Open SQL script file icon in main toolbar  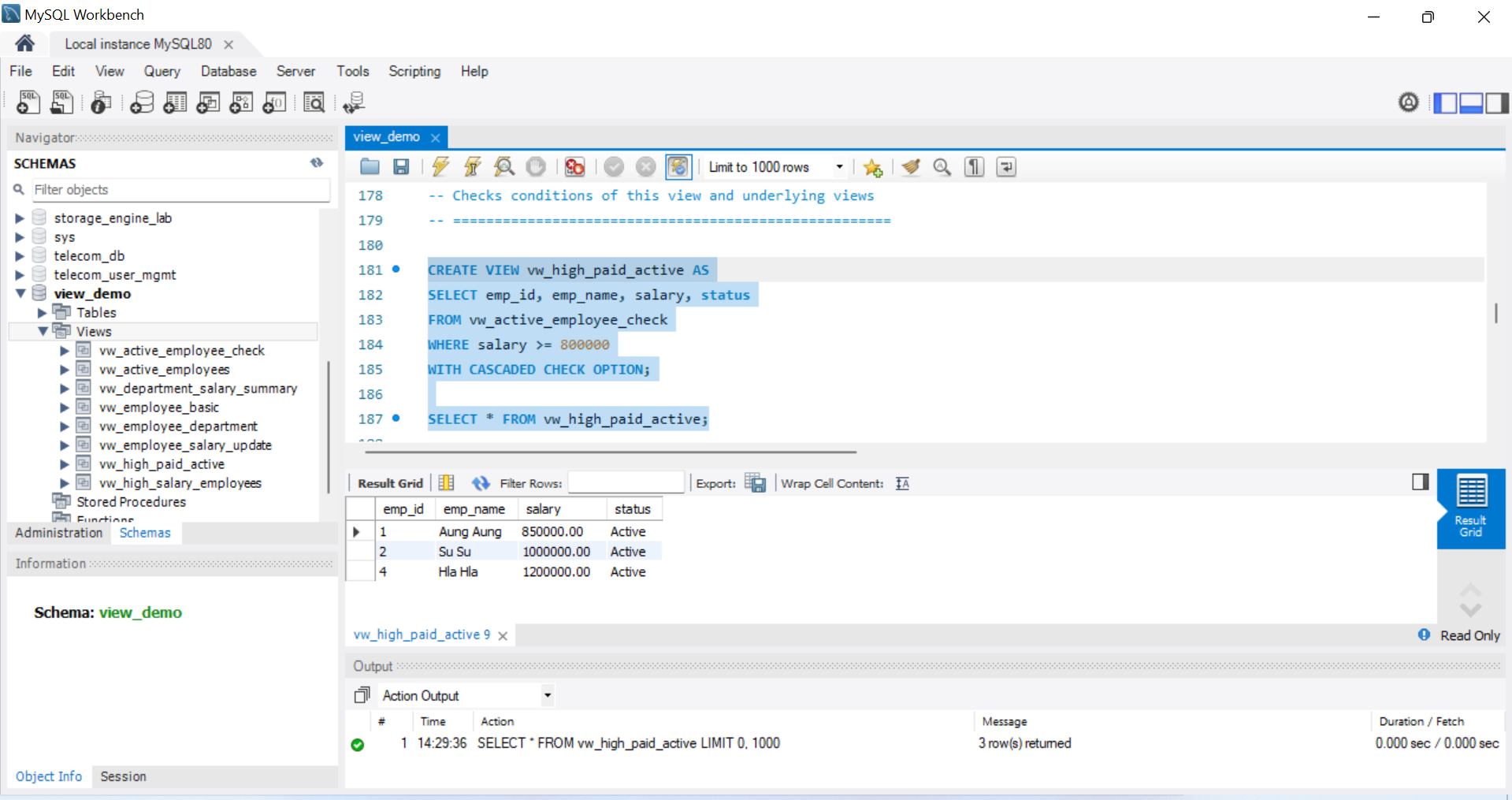click(x=61, y=102)
